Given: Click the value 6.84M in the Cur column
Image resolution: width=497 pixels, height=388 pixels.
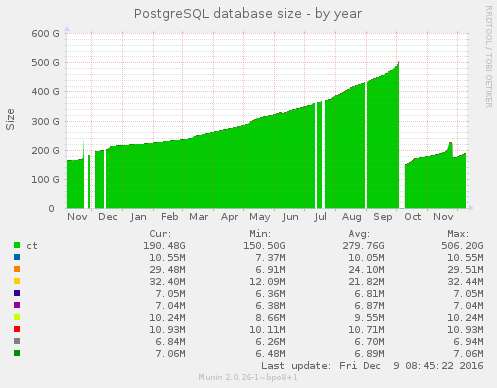Looking at the screenshot, I should (x=170, y=342).
